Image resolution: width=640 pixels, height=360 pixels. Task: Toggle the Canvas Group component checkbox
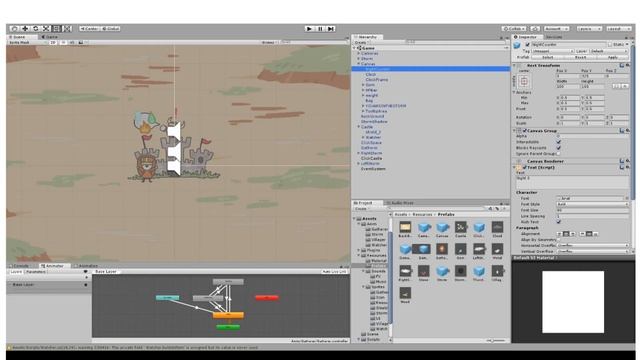(524, 131)
